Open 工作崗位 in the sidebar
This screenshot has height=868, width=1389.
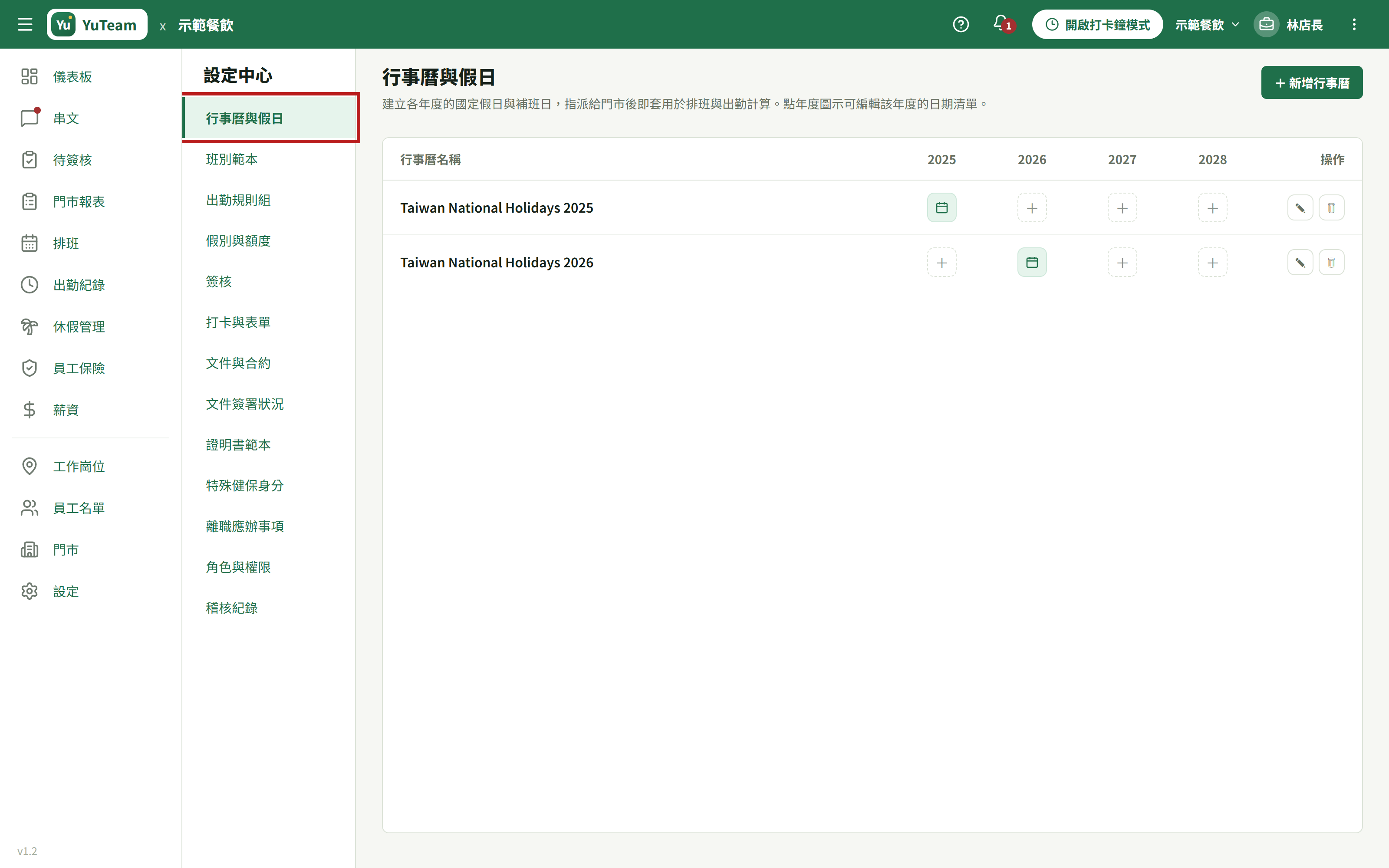(x=91, y=466)
